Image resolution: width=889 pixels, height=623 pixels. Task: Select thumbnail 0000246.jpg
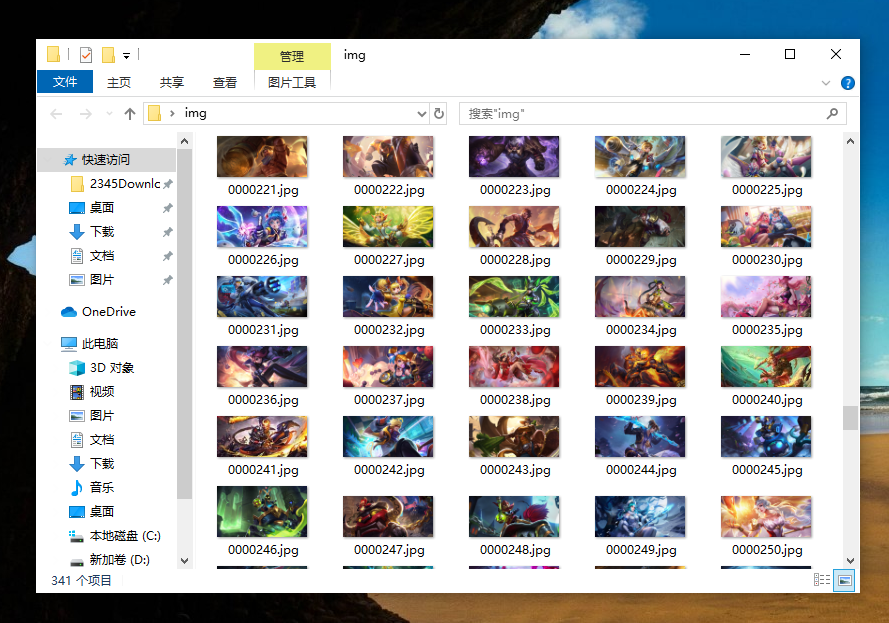262,511
